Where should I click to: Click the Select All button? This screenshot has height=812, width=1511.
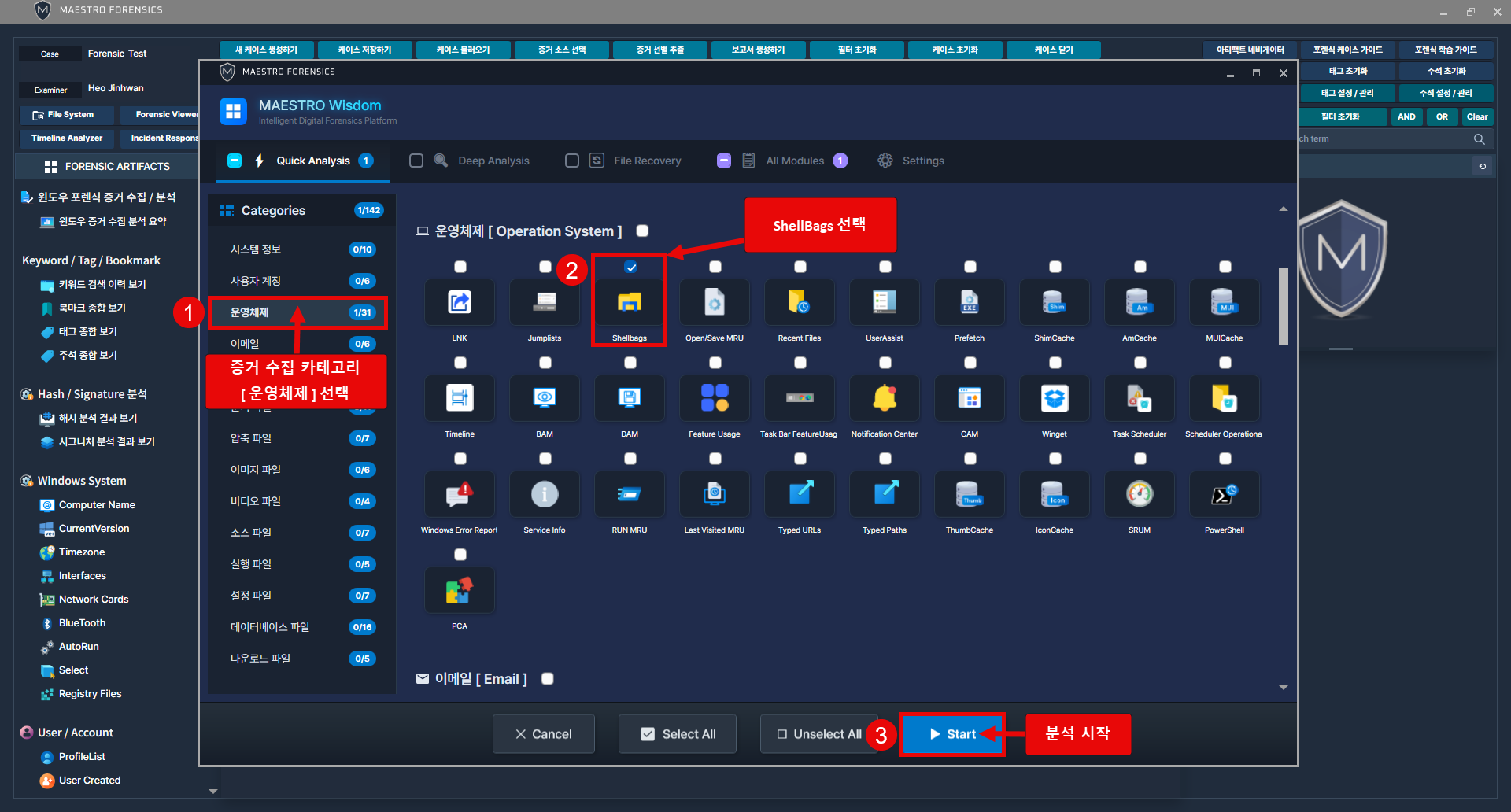pyautogui.click(x=678, y=734)
